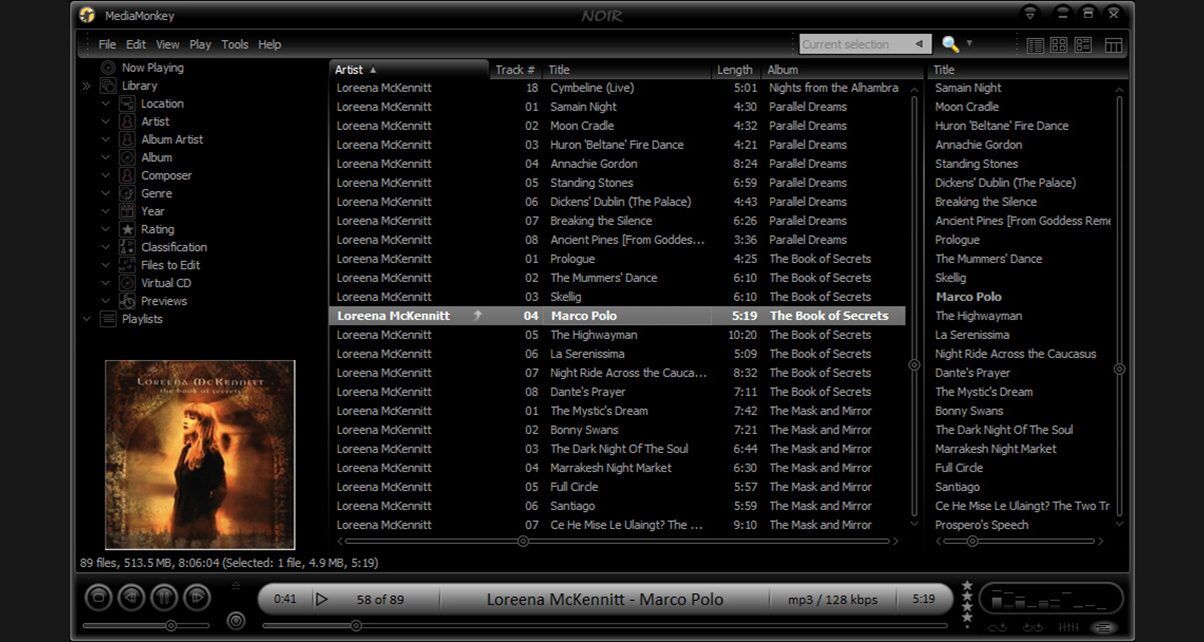Click the Album Artist icon
This screenshot has width=1204, height=642.
click(127, 140)
